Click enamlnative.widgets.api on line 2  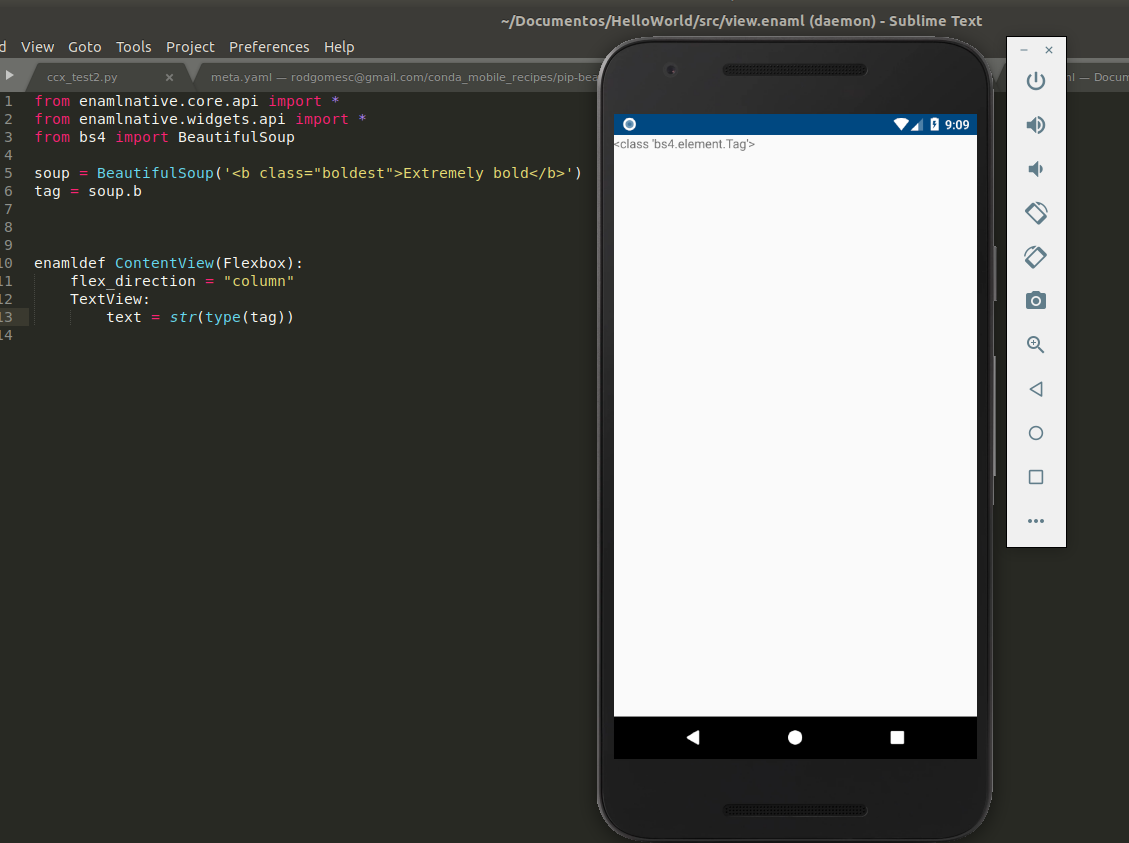182,119
